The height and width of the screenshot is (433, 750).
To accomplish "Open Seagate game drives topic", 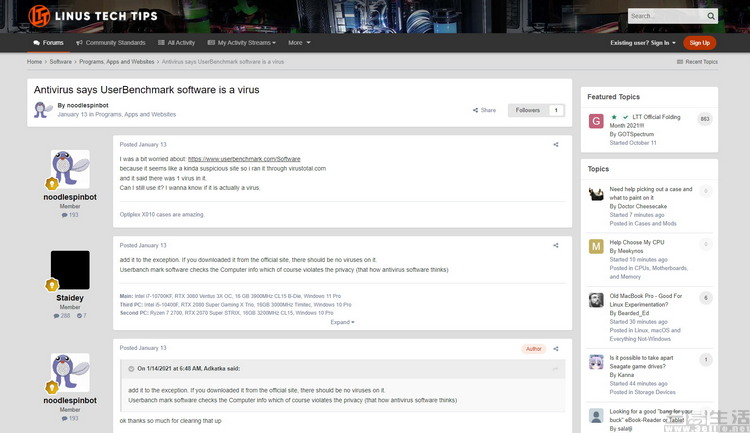I will 641,362.
